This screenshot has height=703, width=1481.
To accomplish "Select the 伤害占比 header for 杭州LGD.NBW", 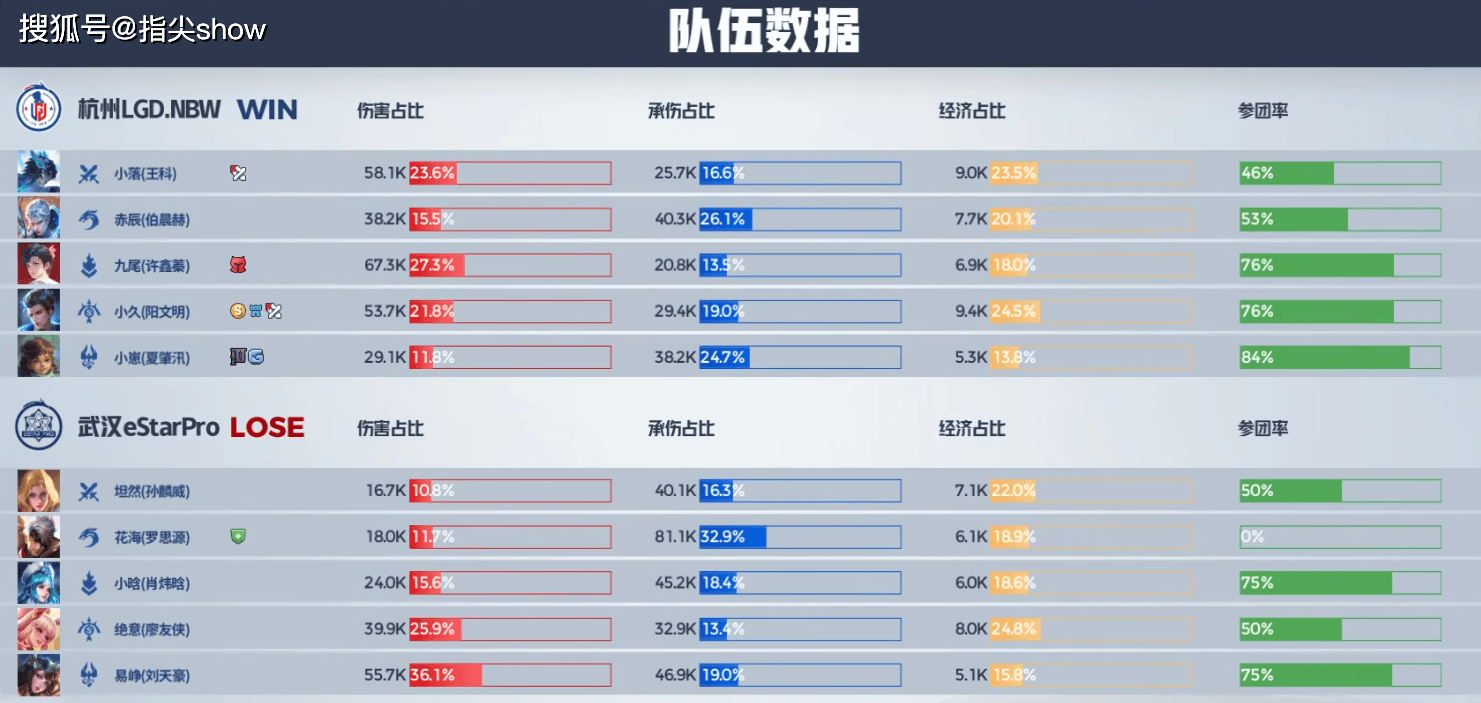I will tap(390, 111).
